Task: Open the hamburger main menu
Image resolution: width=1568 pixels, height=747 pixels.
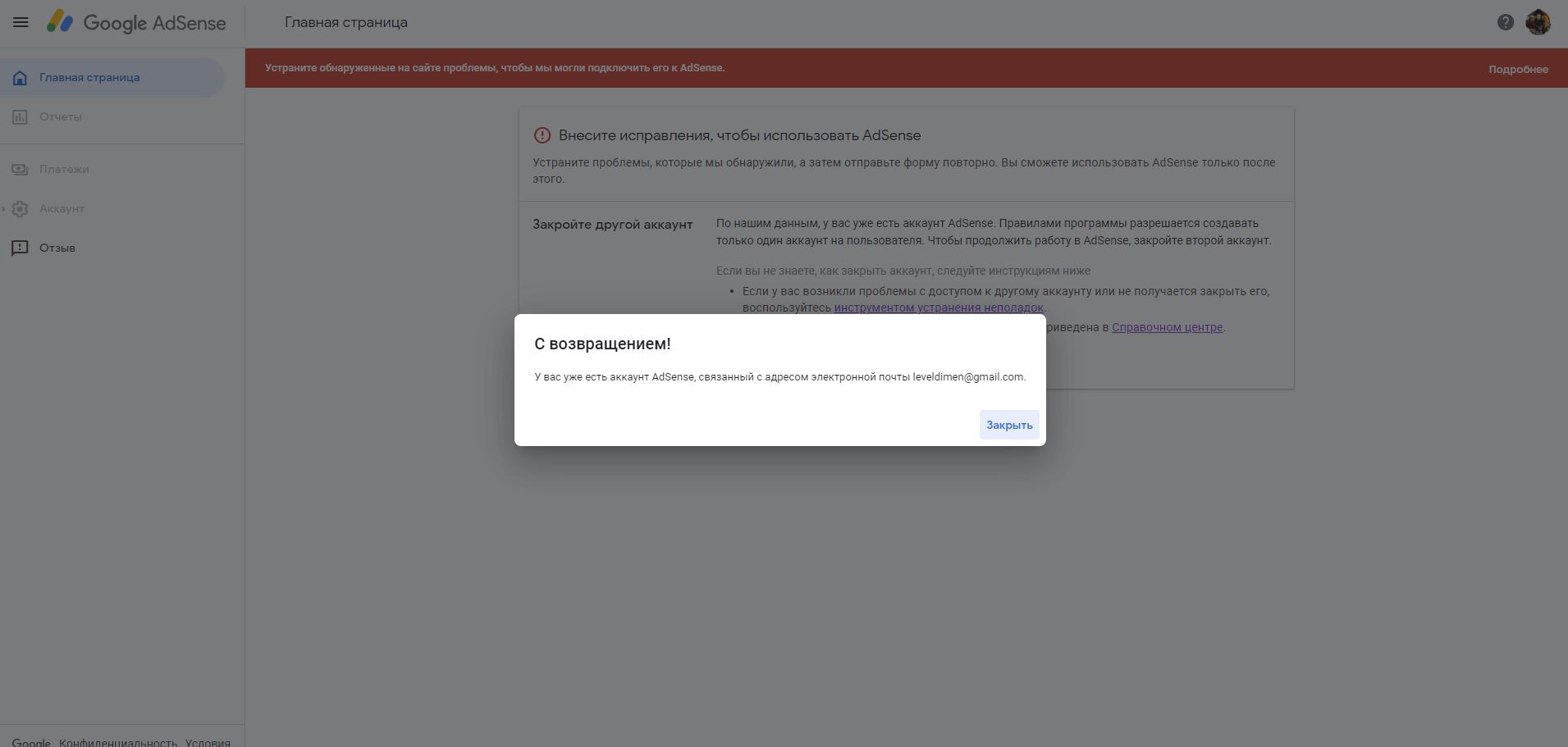Action: [21, 22]
